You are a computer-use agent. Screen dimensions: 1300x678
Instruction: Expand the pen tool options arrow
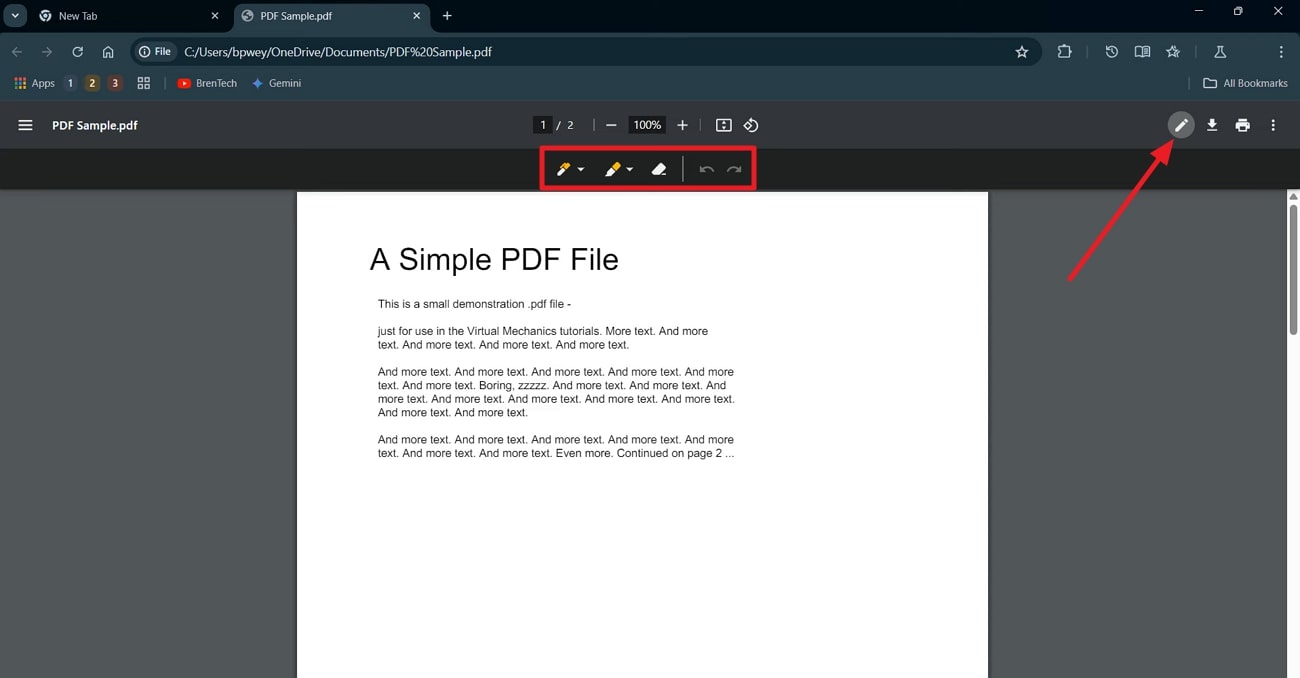pyautogui.click(x=581, y=170)
